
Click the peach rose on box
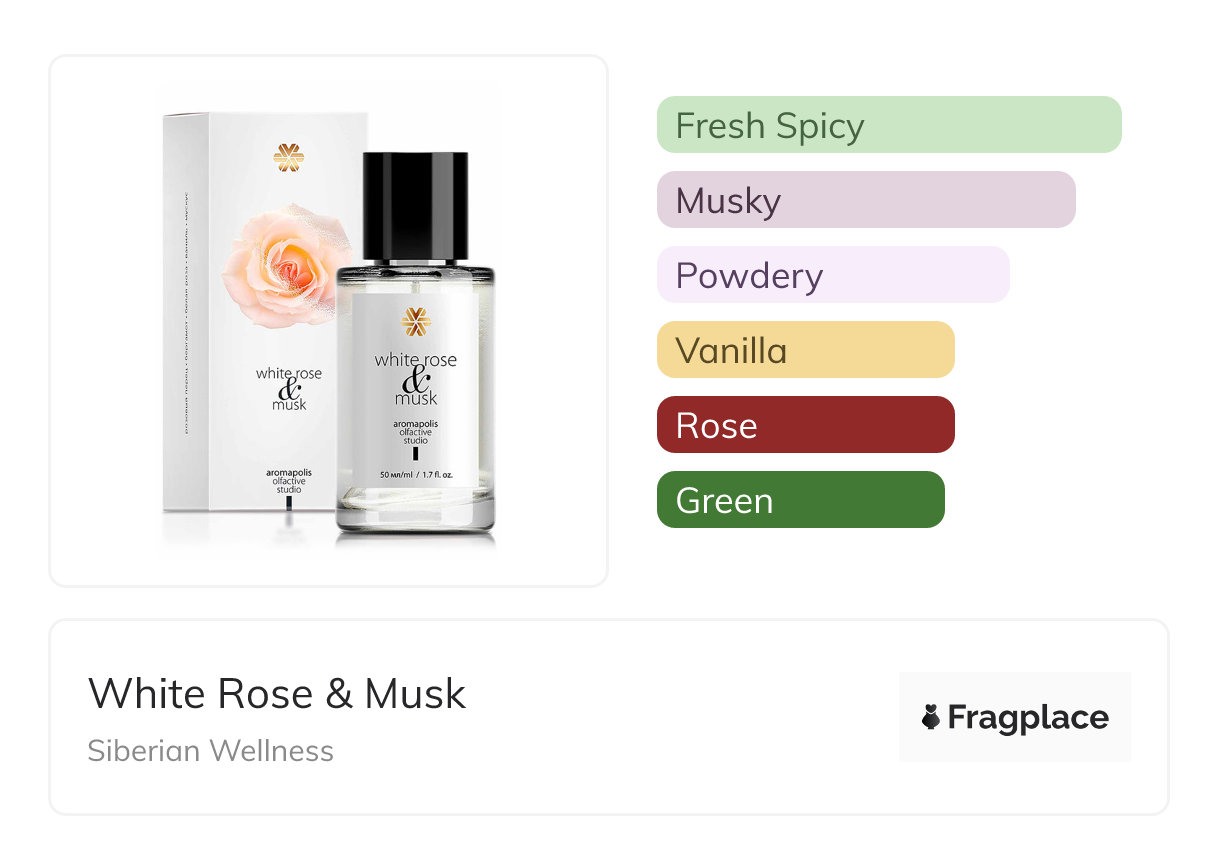coord(286,257)
